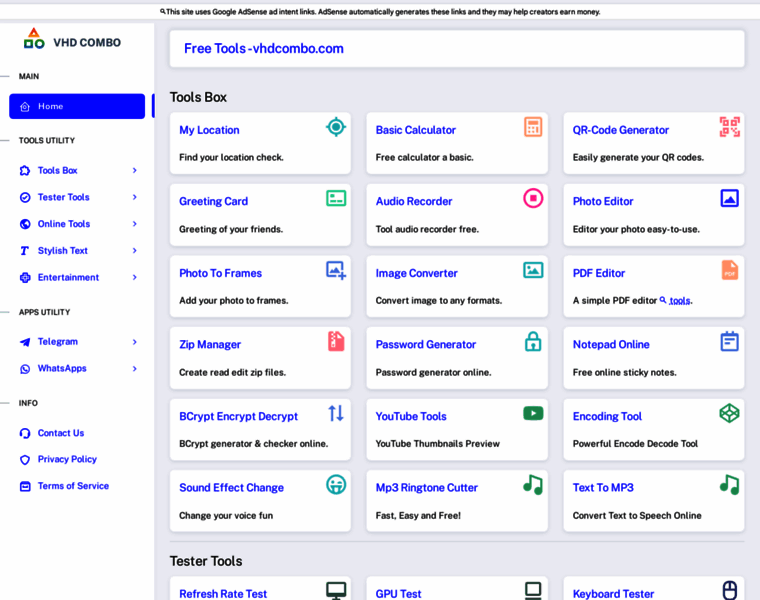This screenshot has width=760, height=600.
Task: Click the QR-Code Generator icon
Action: [729, 127]
